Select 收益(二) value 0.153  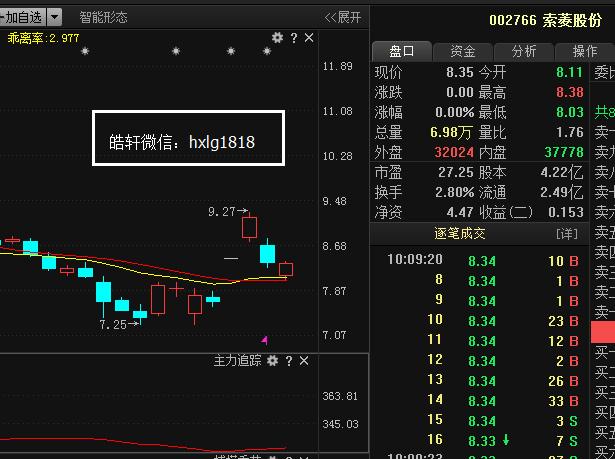pyautogui.click(x=566, y=213)
